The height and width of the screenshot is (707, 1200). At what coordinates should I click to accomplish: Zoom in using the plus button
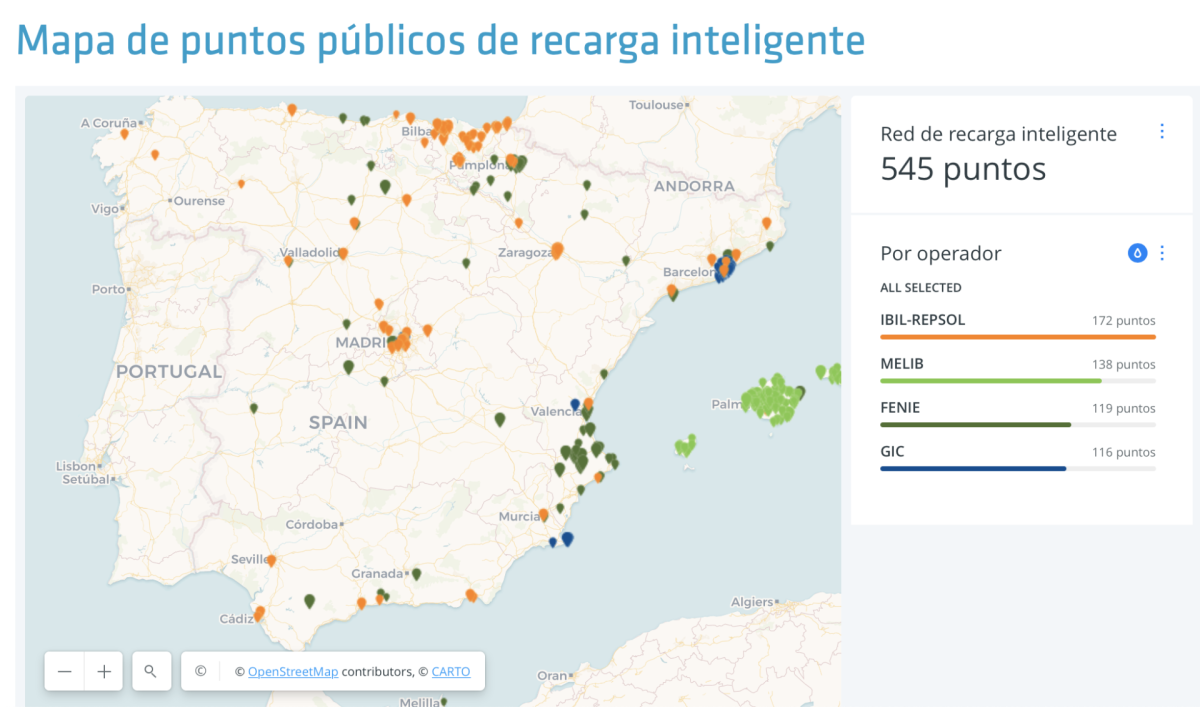coord(103,671)
